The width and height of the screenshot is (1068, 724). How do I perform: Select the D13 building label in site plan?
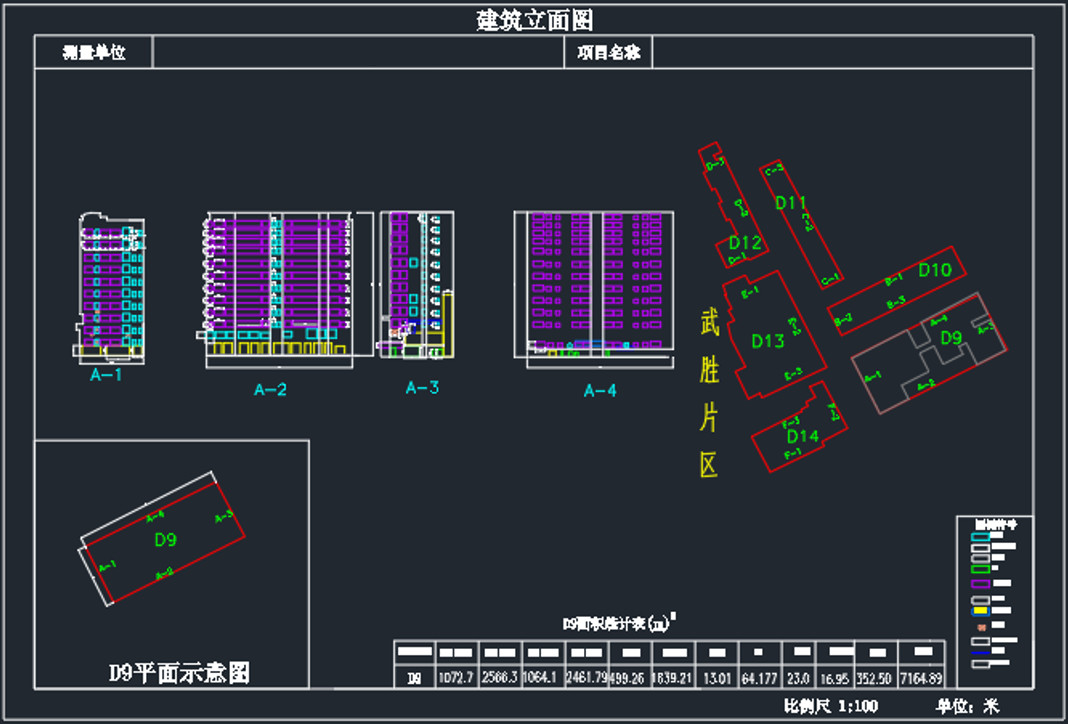point(768,341)
